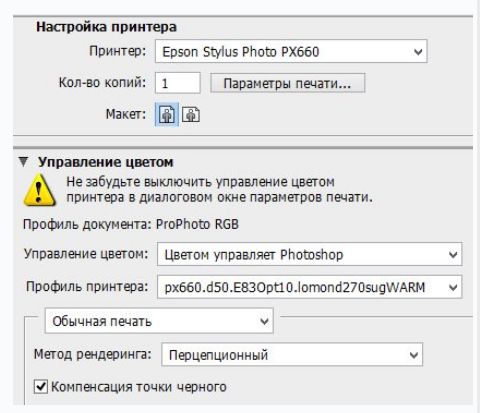Open the Профиль принтера dropdown list
This screenshot has height=413, width=480.
coord(310,287)
